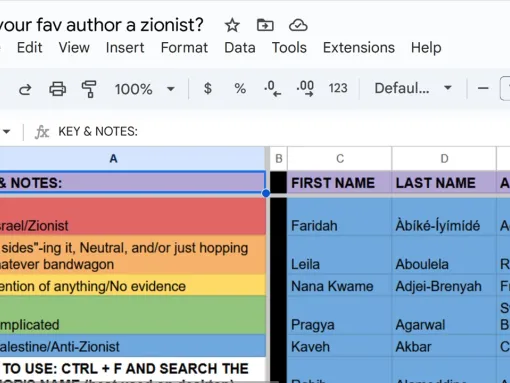Click the yellow No evidence key cell

point(133,285)
